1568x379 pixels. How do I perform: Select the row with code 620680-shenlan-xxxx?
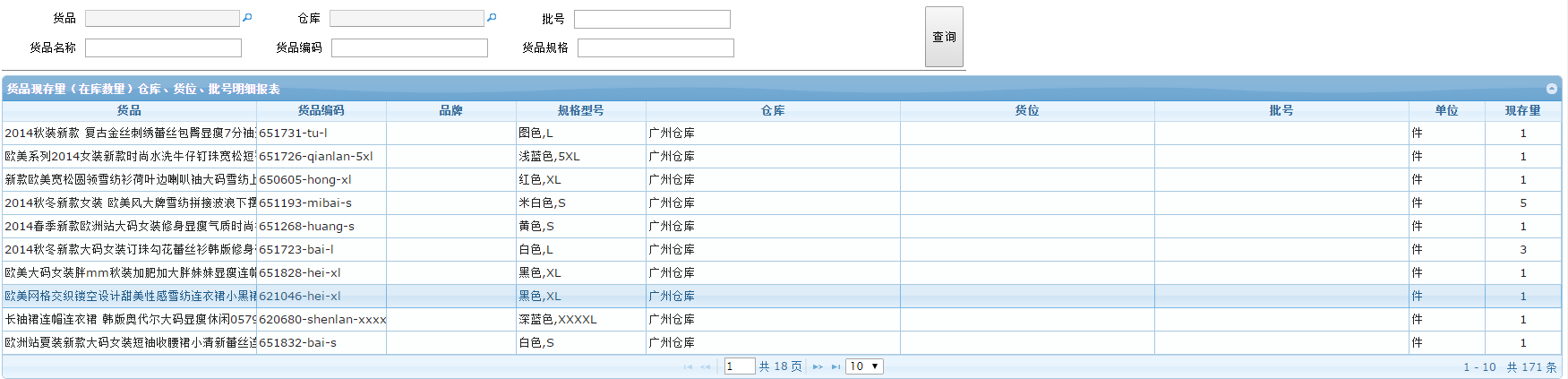click(321, 320)
